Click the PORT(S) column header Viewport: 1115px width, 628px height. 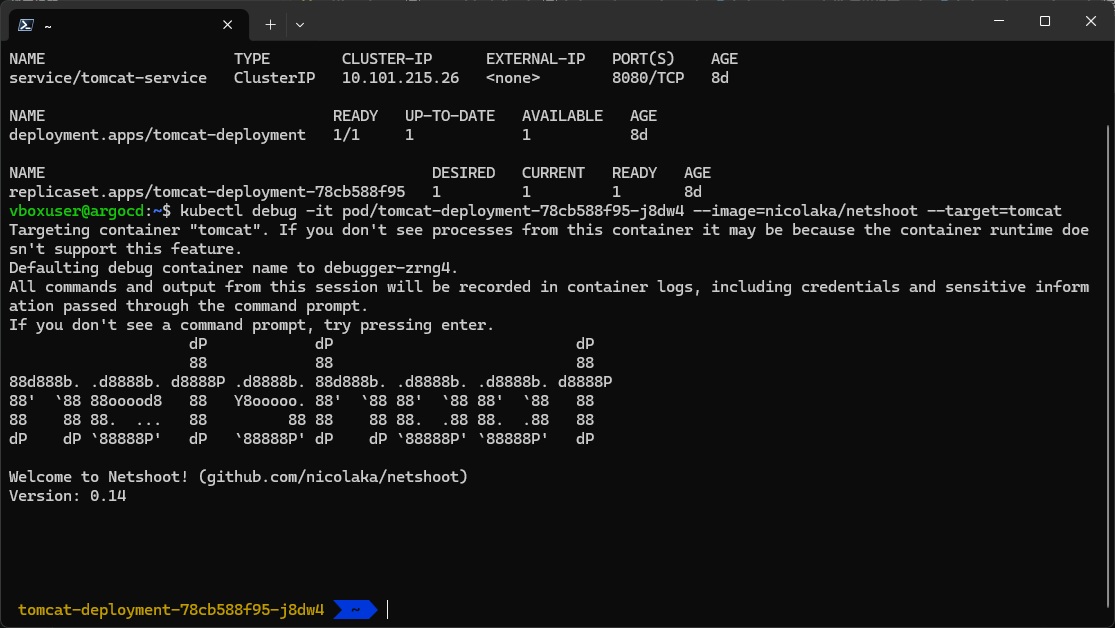pyautogui.click(x=644, y=59)
